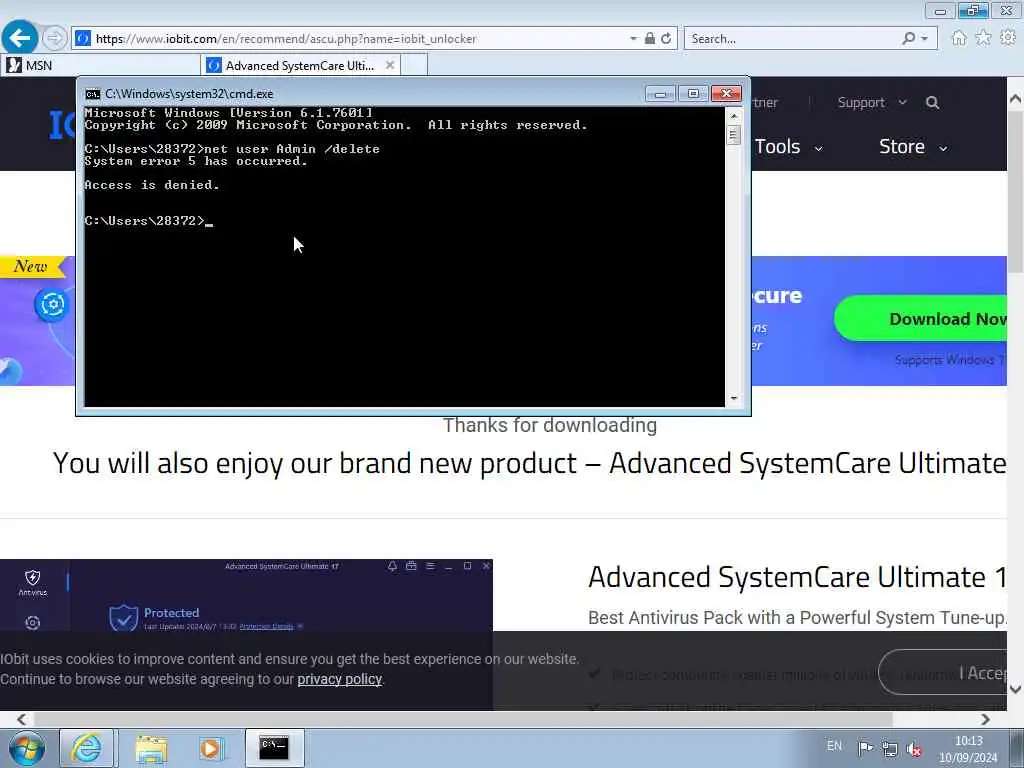Click the Windows Start orb
1024x768 pixels.
[26, 748]
